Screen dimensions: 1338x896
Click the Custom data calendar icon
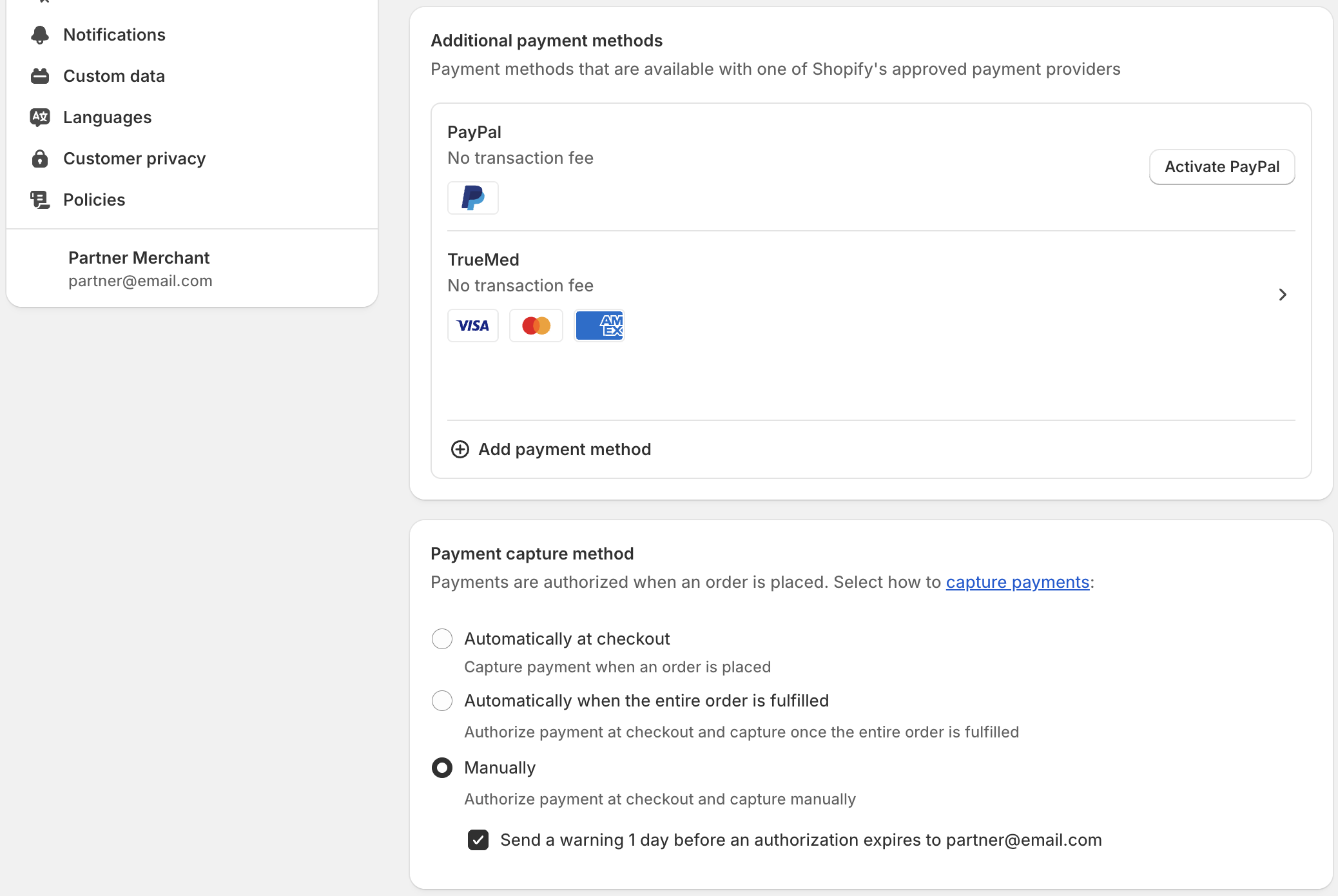pyautogui.click(x=40, y=75)
